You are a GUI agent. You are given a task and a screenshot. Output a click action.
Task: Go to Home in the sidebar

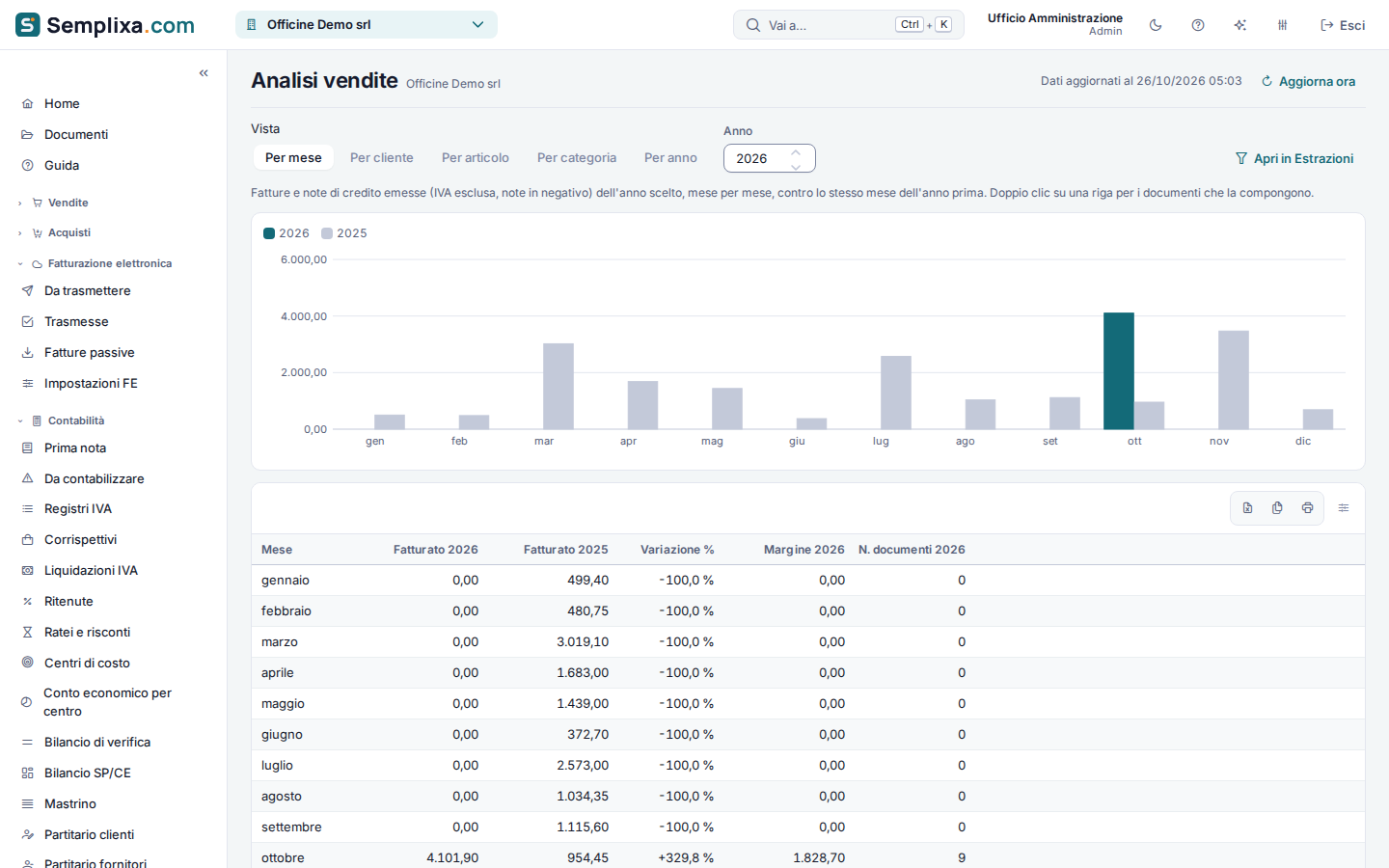(62, 104)
